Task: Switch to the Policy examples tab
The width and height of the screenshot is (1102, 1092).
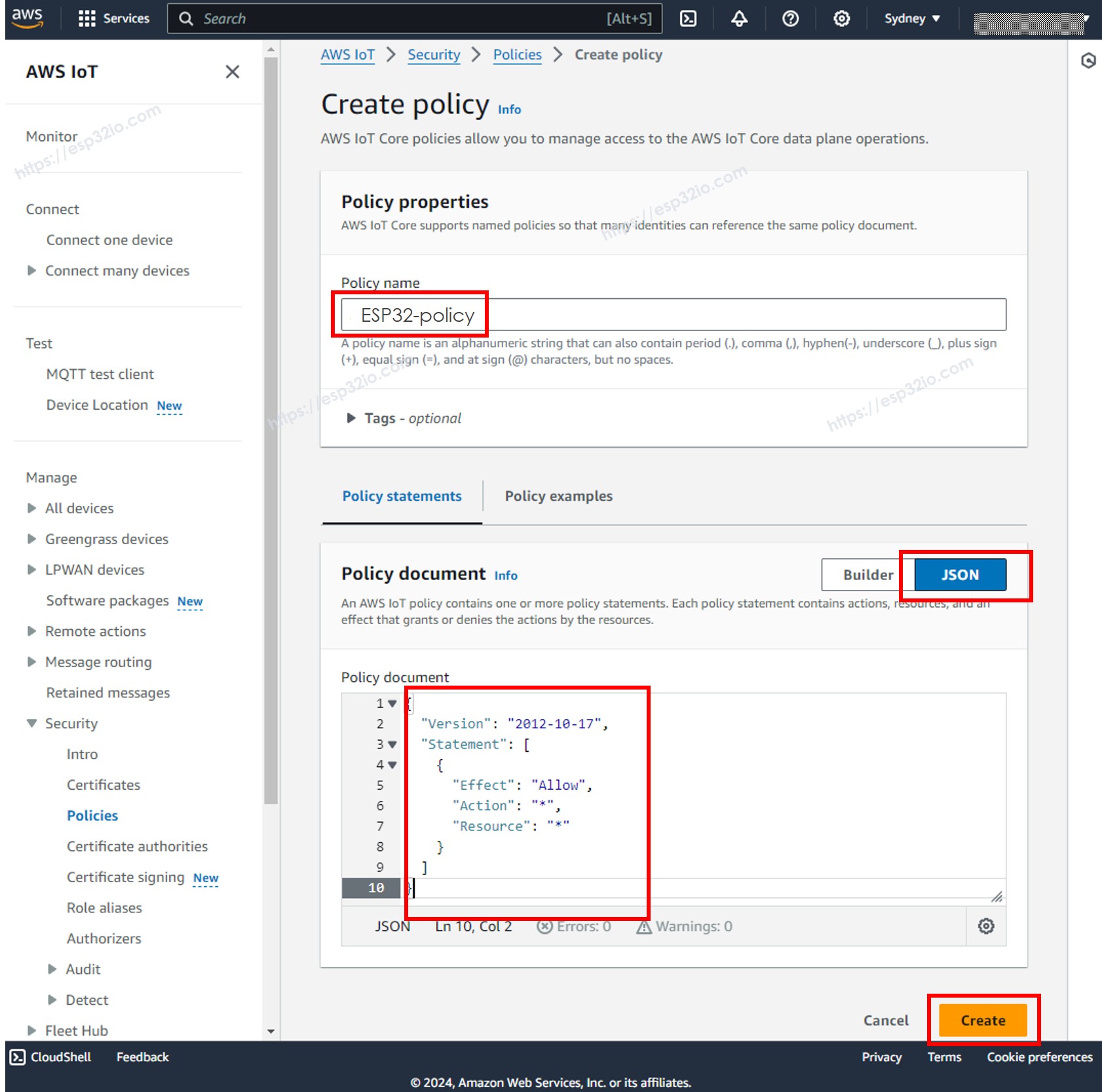Action: tap(558, 496)
